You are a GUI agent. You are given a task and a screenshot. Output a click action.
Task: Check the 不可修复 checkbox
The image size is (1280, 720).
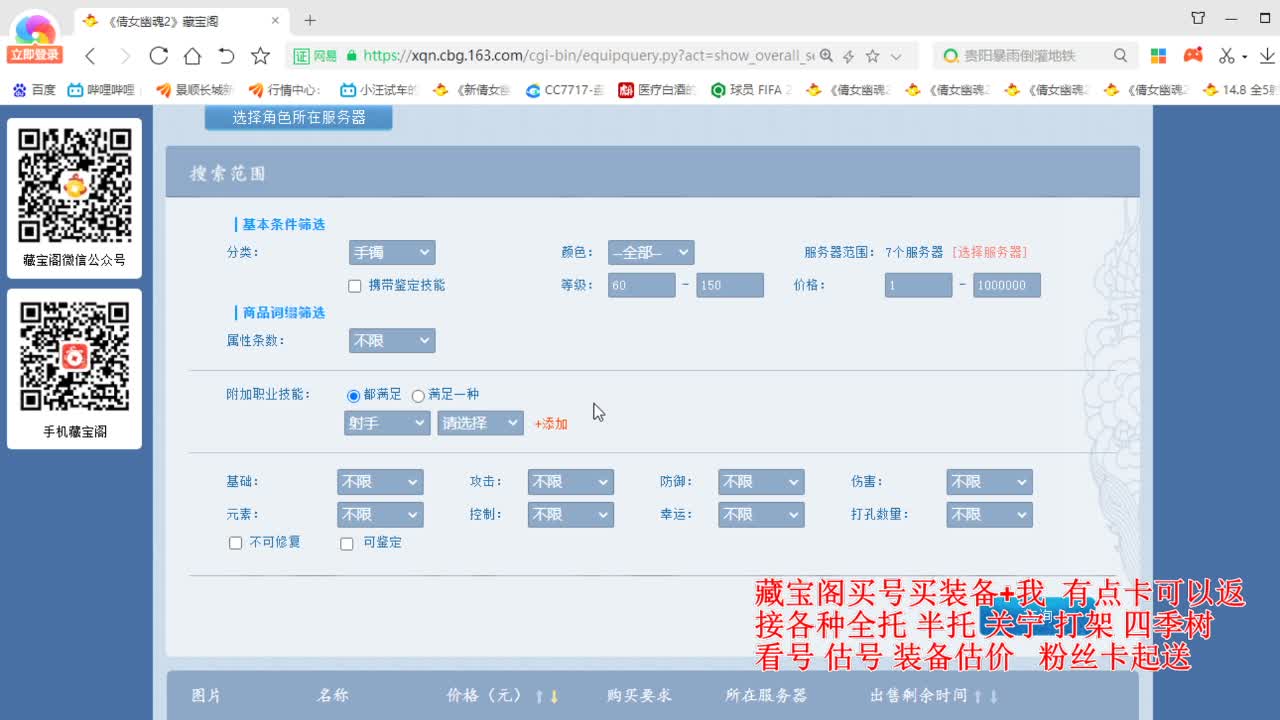[x=235, y=543]
